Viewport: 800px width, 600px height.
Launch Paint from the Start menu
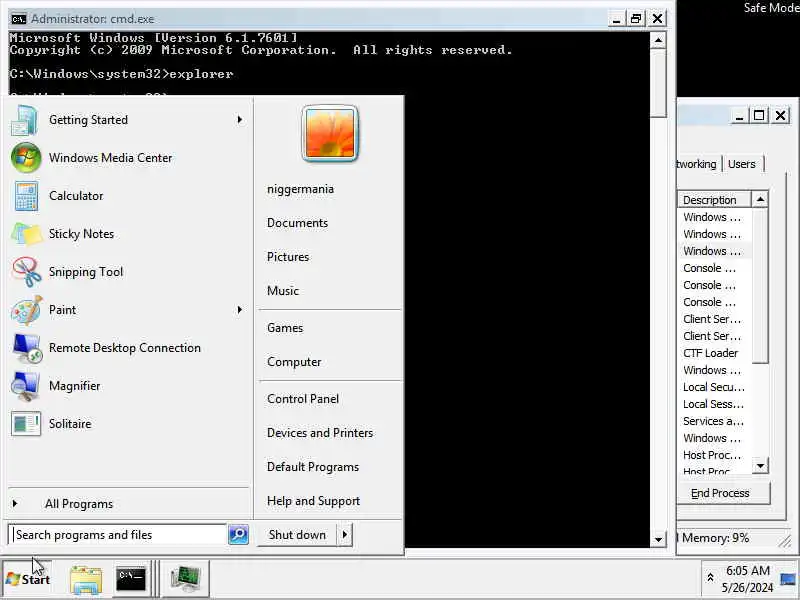[x=128, y=310]
